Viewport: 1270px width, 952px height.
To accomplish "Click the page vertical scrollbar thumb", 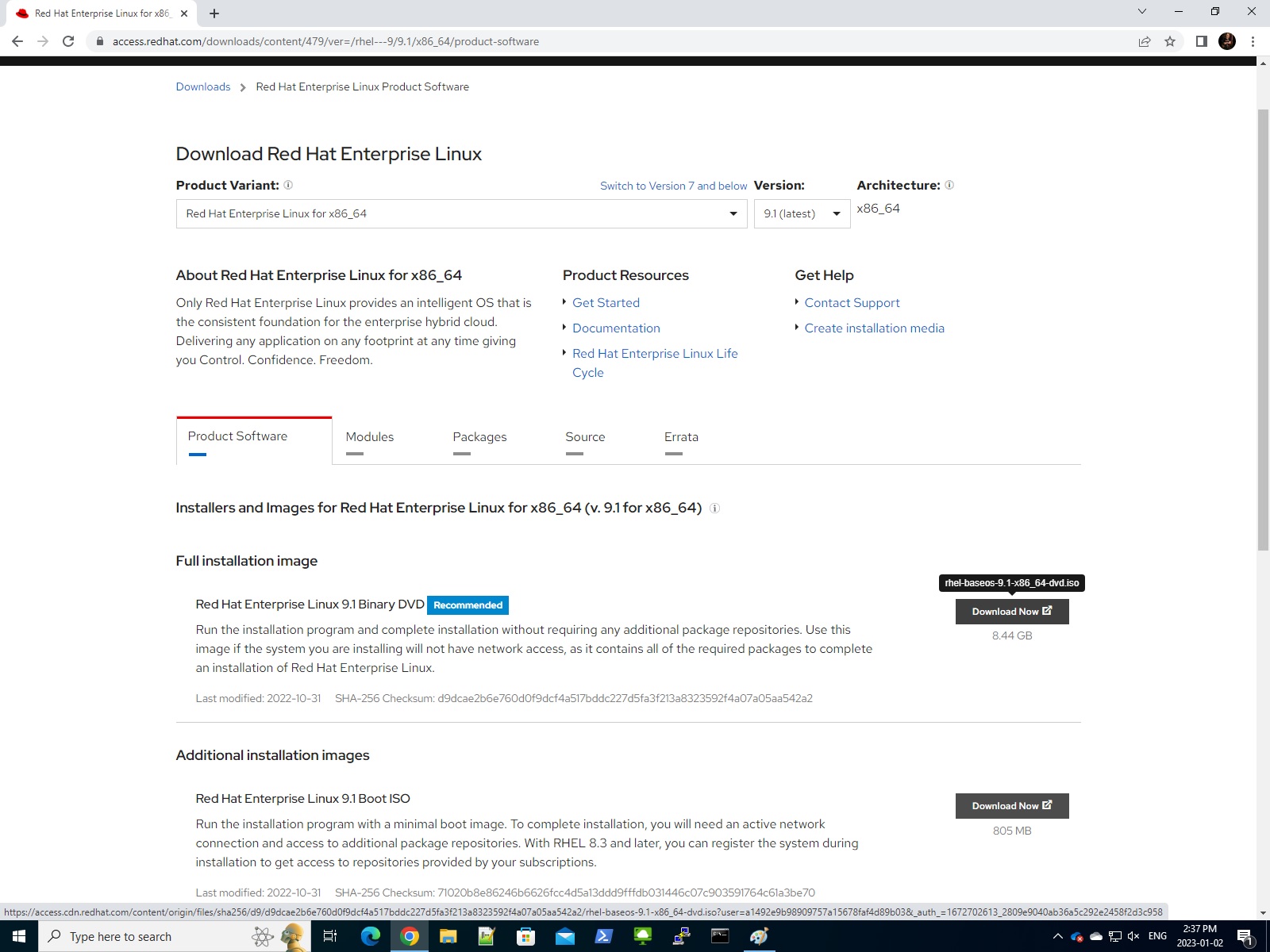I will [x=1263, y=329].
